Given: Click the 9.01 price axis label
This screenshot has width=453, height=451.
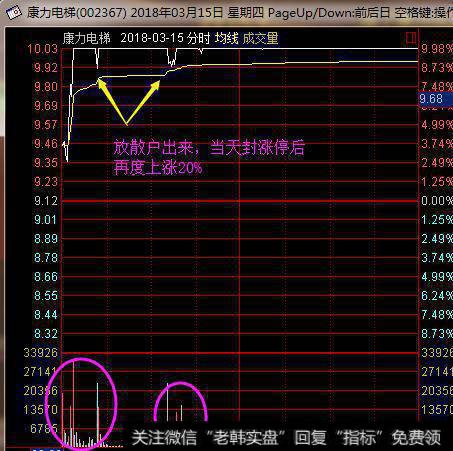Looking at the screenshot, I should 46,220.
